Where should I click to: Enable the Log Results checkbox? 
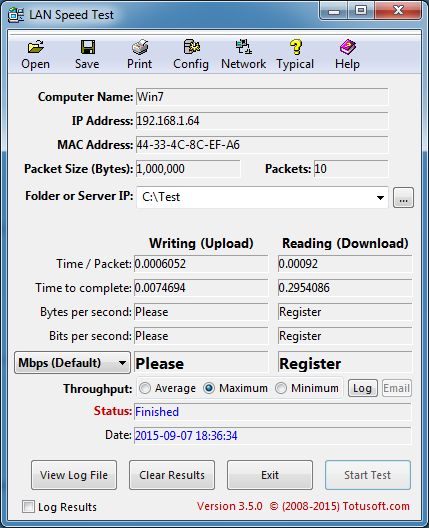(x=28, y=506)
